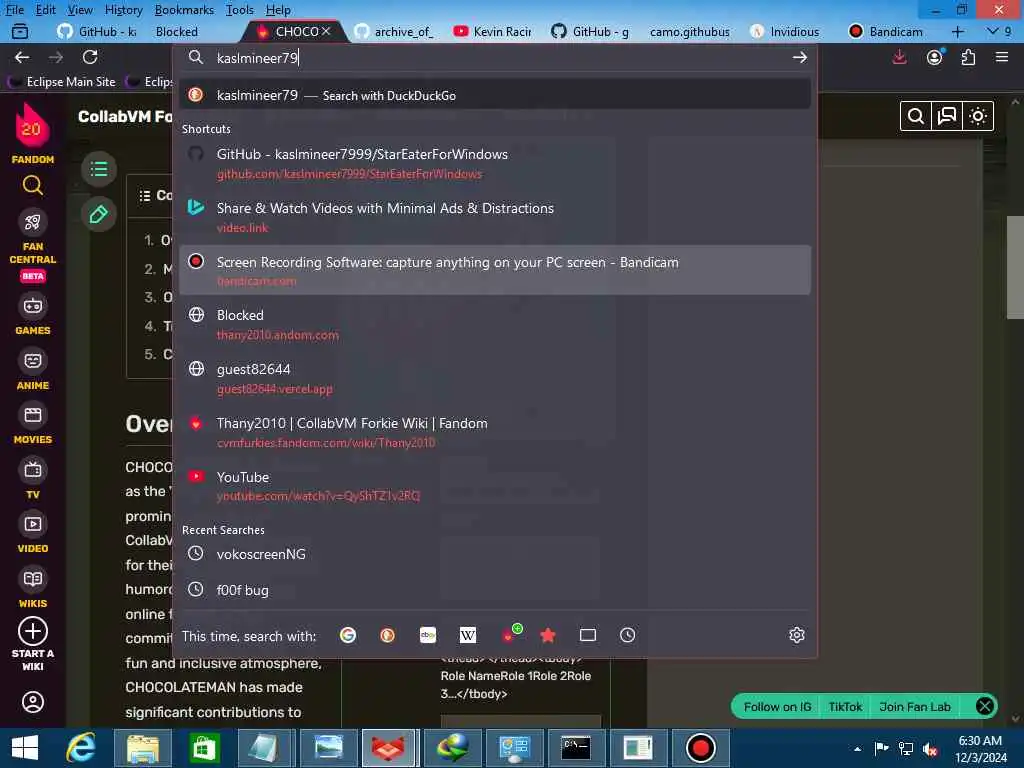The image size is (1024, 768).
Task: Click the green edit pencil button
Action: 99,214
